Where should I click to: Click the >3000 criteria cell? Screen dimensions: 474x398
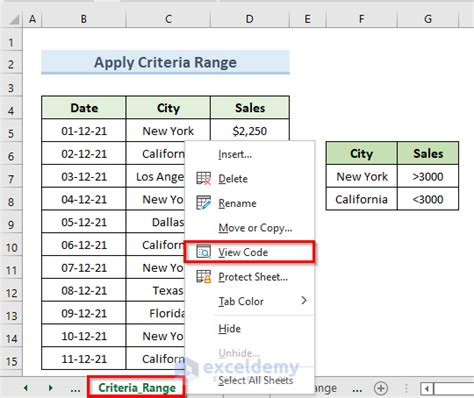coord(428,176)
